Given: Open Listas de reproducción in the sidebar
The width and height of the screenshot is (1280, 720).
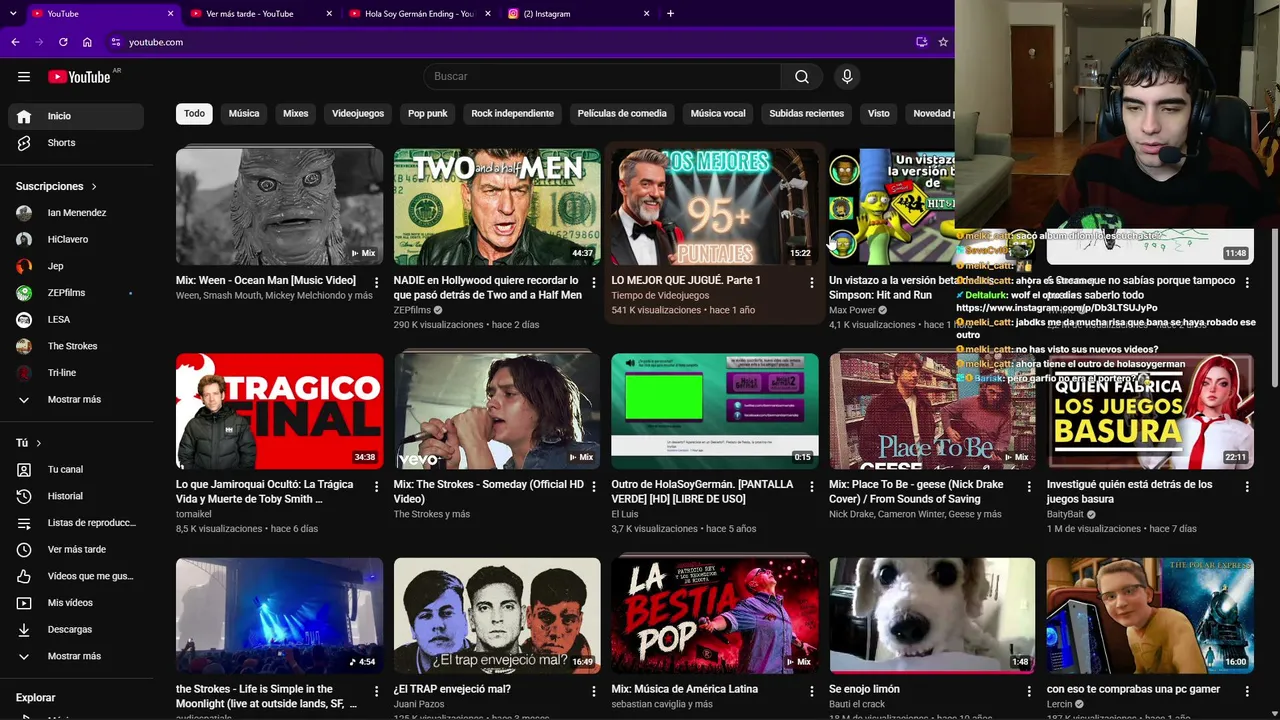Looking at the screenshot, I should 76,523.
